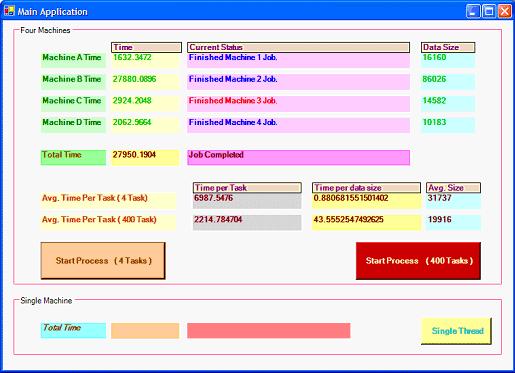The width and height of the screenshot is (515, 373).
Task: Click the average size value 19916
Action: (x=453, y=222)
